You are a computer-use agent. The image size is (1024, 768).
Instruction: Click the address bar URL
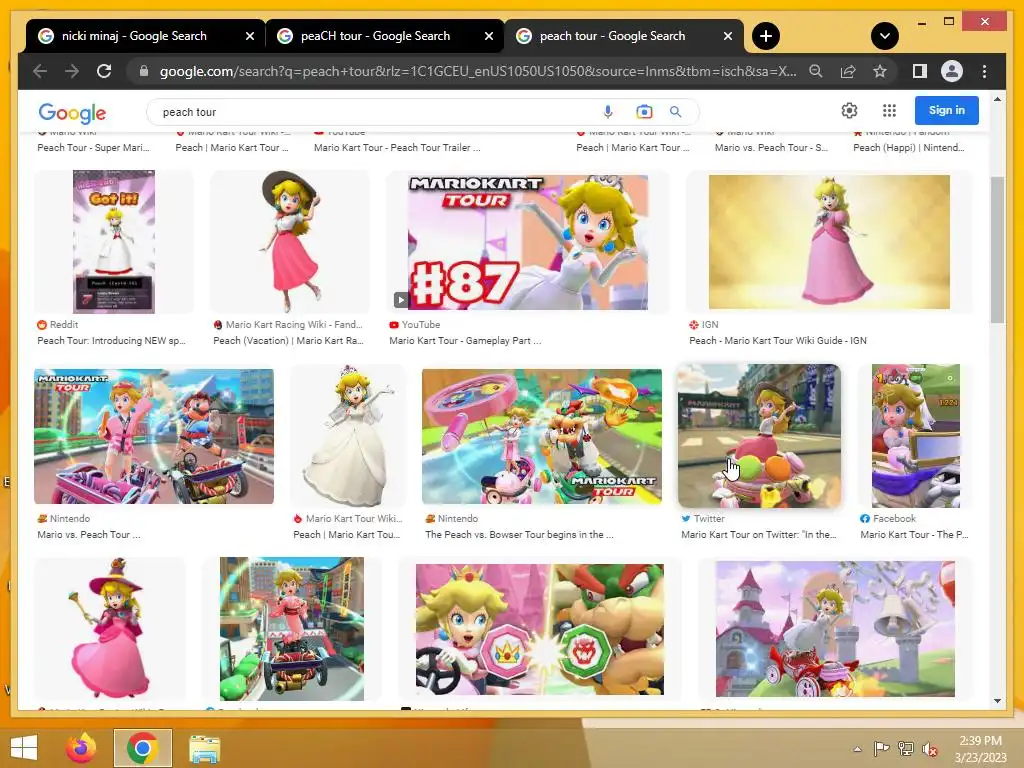pos(477,71)
